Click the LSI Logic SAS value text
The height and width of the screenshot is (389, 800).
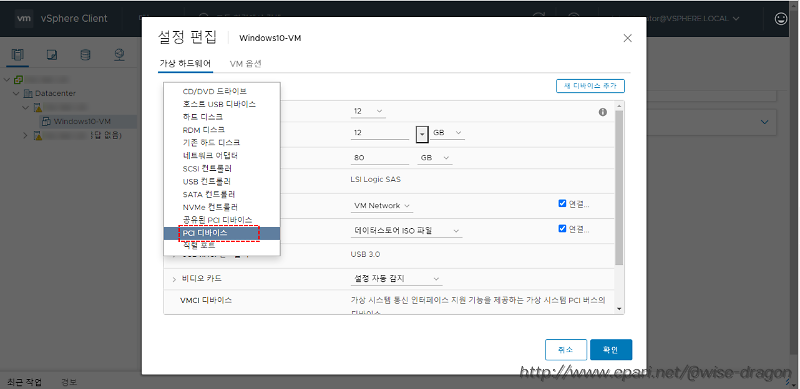click(x=376, y=180)
